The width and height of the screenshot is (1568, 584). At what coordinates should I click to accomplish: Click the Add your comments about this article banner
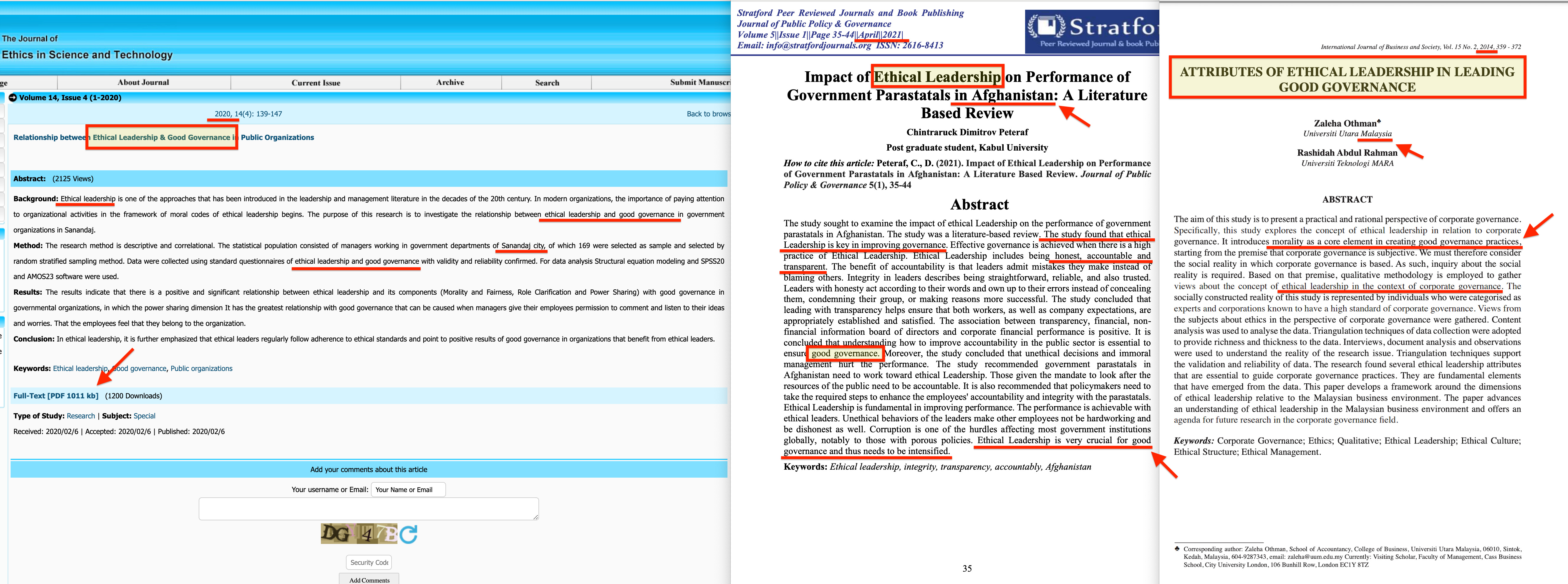point(369,469)
